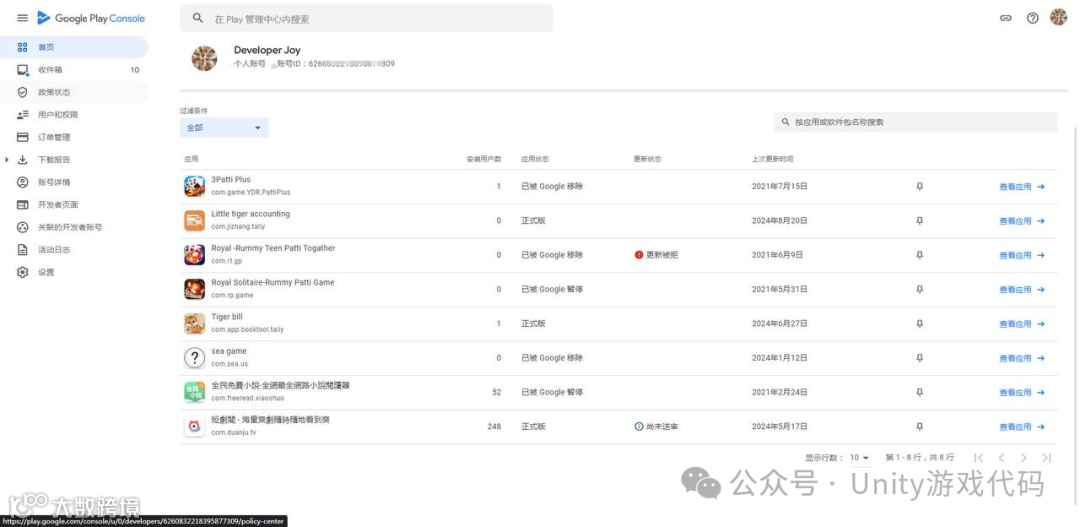
Task: Open 下载报告 in the sidebar
Action: 74,160
